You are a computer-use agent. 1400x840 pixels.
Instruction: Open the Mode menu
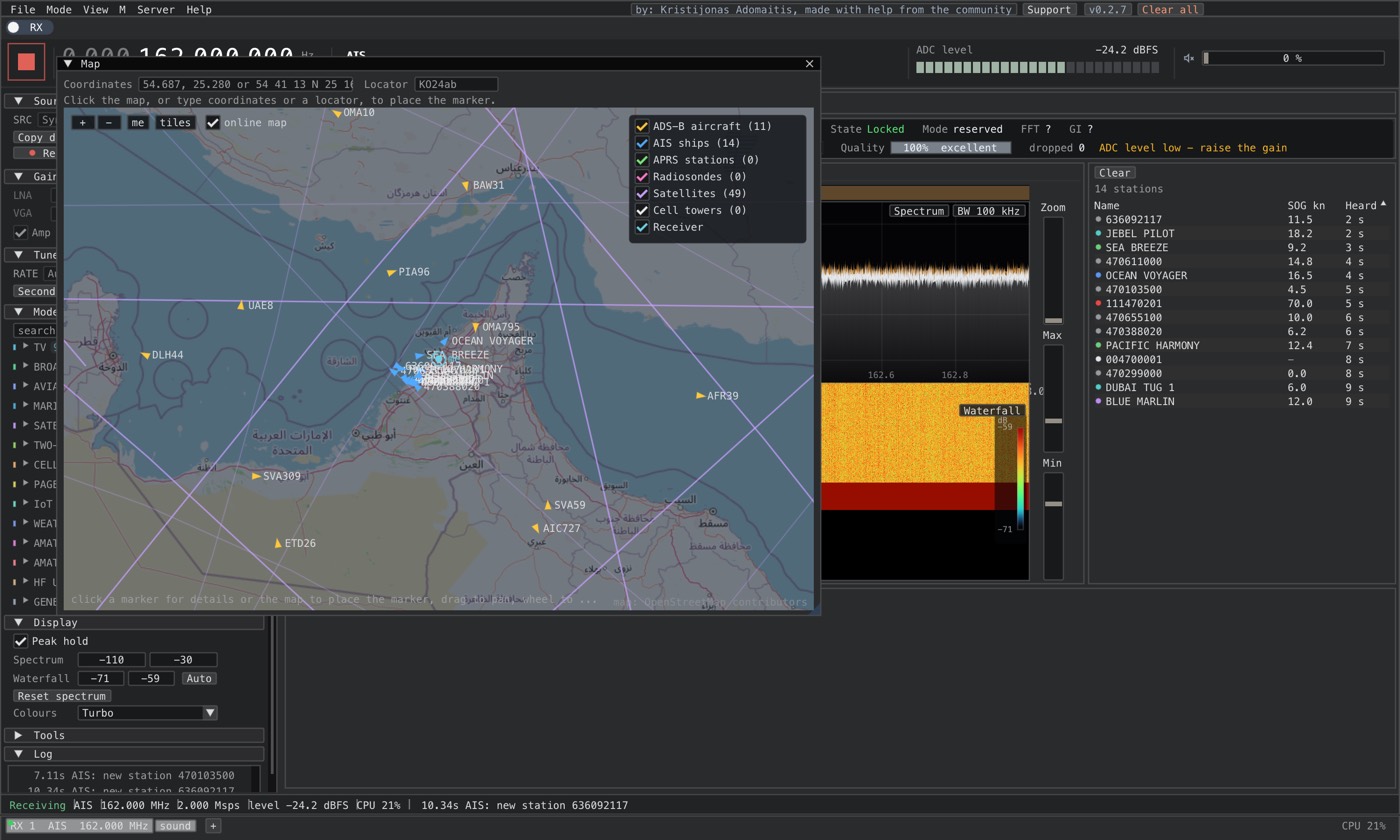(58, 9)
